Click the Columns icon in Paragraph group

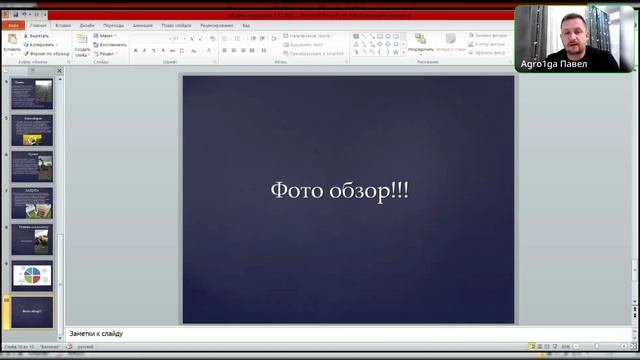(264, 50)
